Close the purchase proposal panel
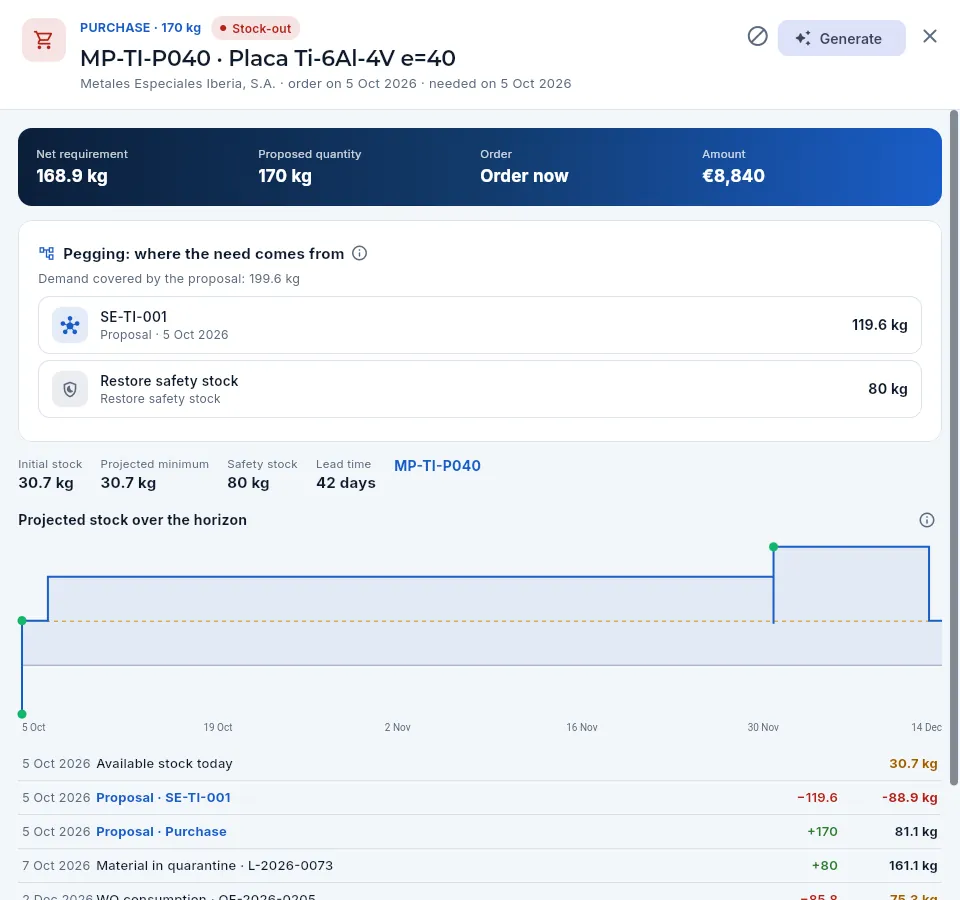This screenshot has width=960, height=900. click(929, 37)
